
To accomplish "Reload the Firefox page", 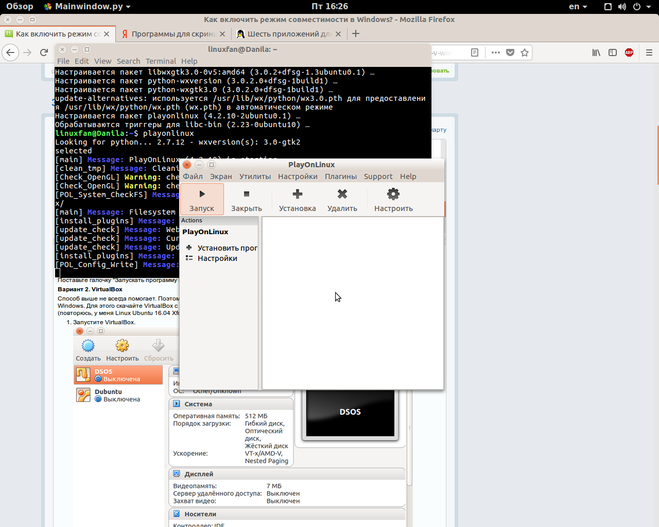I will coord(44,53).
